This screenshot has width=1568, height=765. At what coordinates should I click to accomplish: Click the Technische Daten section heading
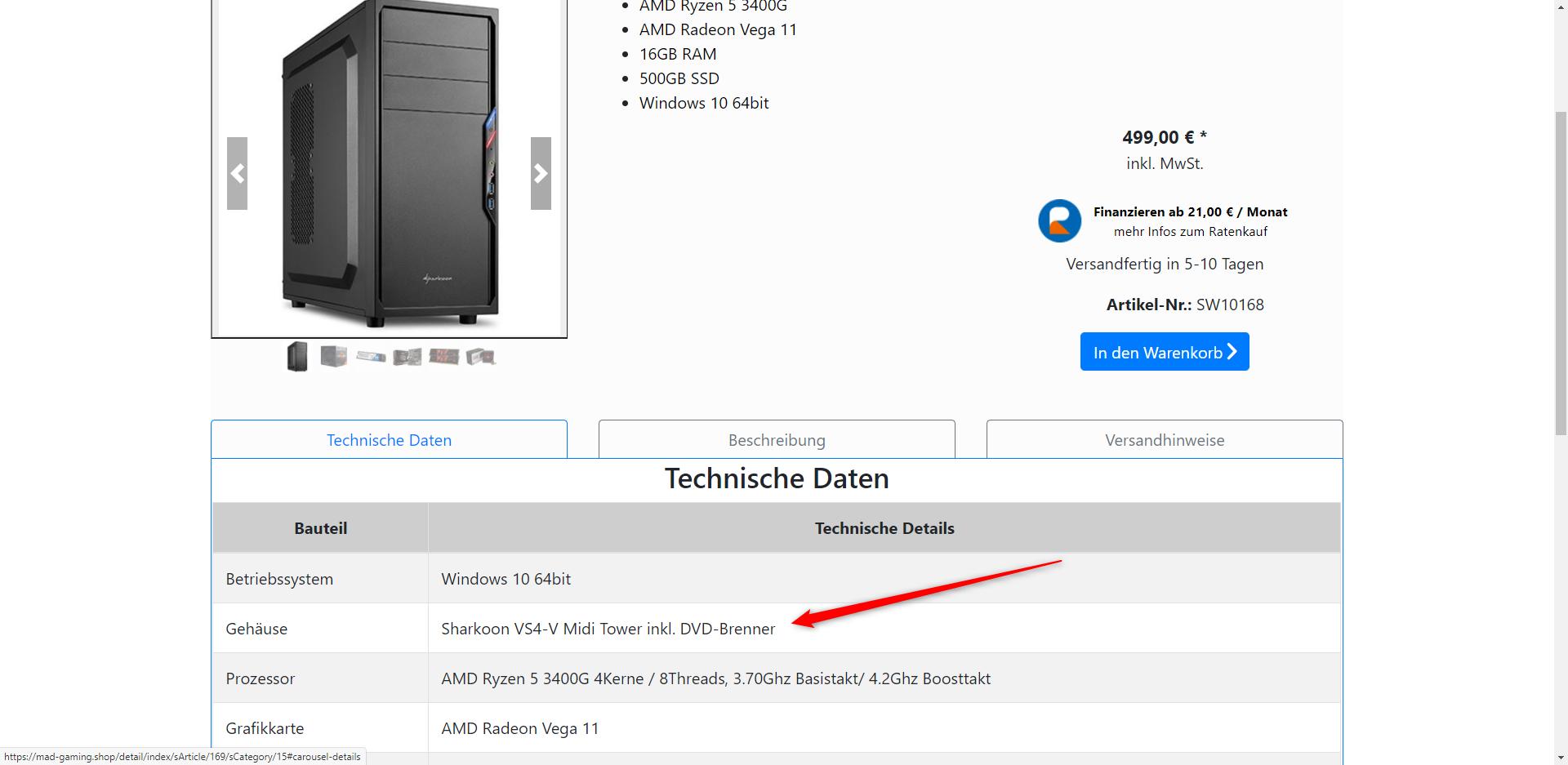(x=777, y=478)
